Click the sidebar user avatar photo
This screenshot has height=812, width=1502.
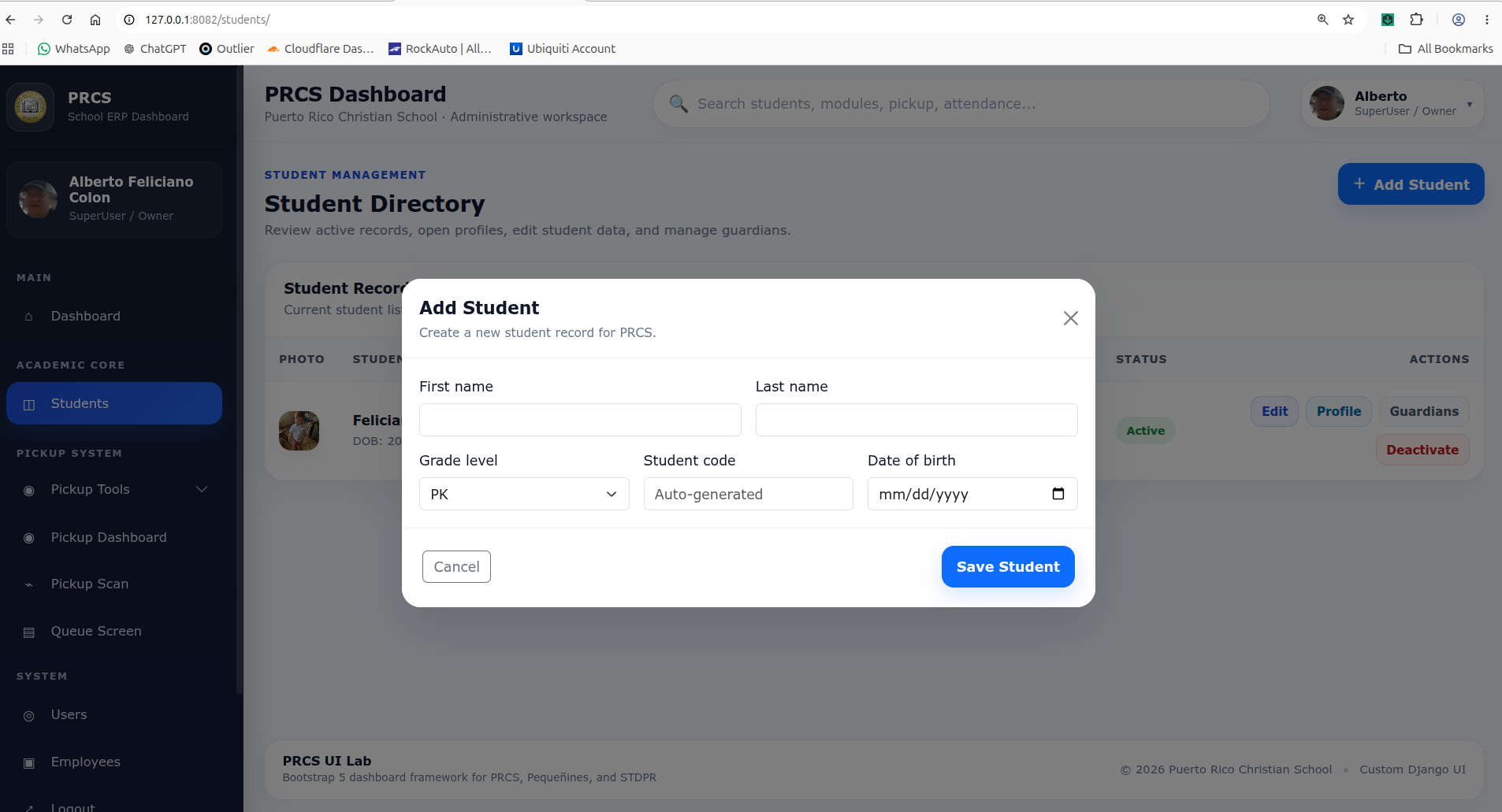[38, 198]
